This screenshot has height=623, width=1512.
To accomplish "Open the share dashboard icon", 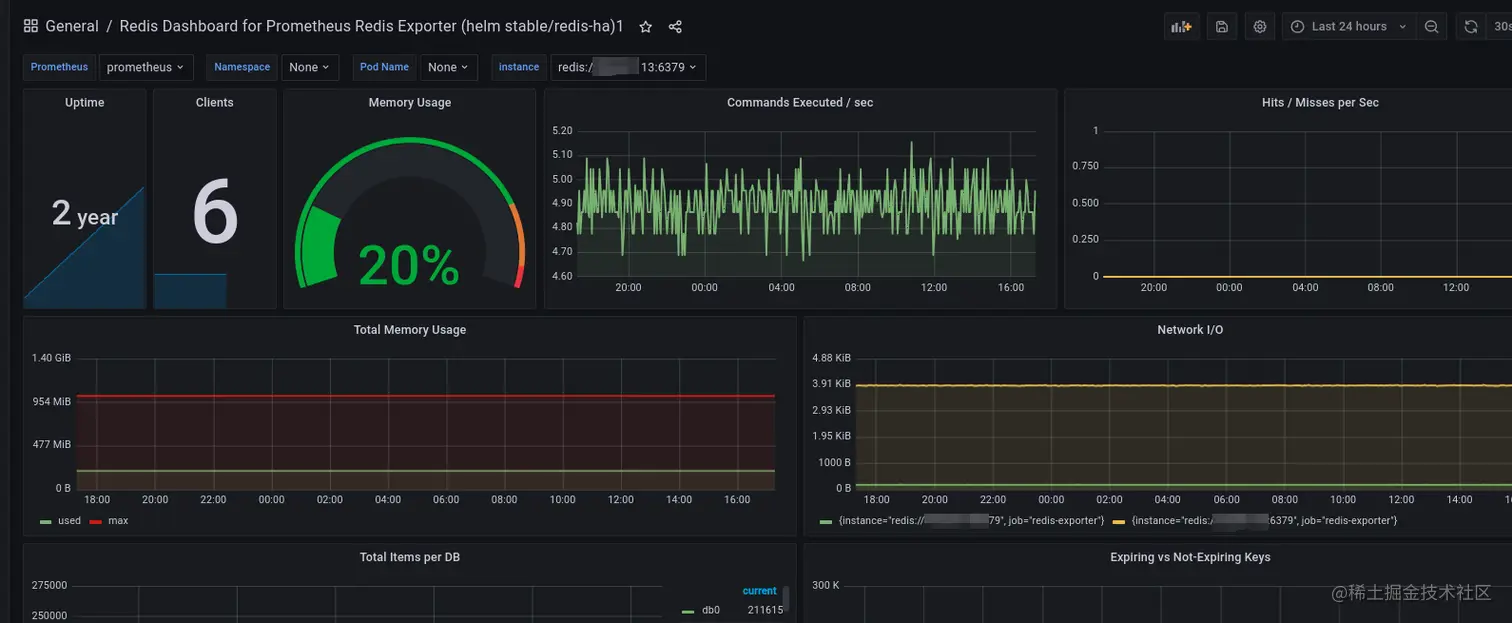I will 675,27.
